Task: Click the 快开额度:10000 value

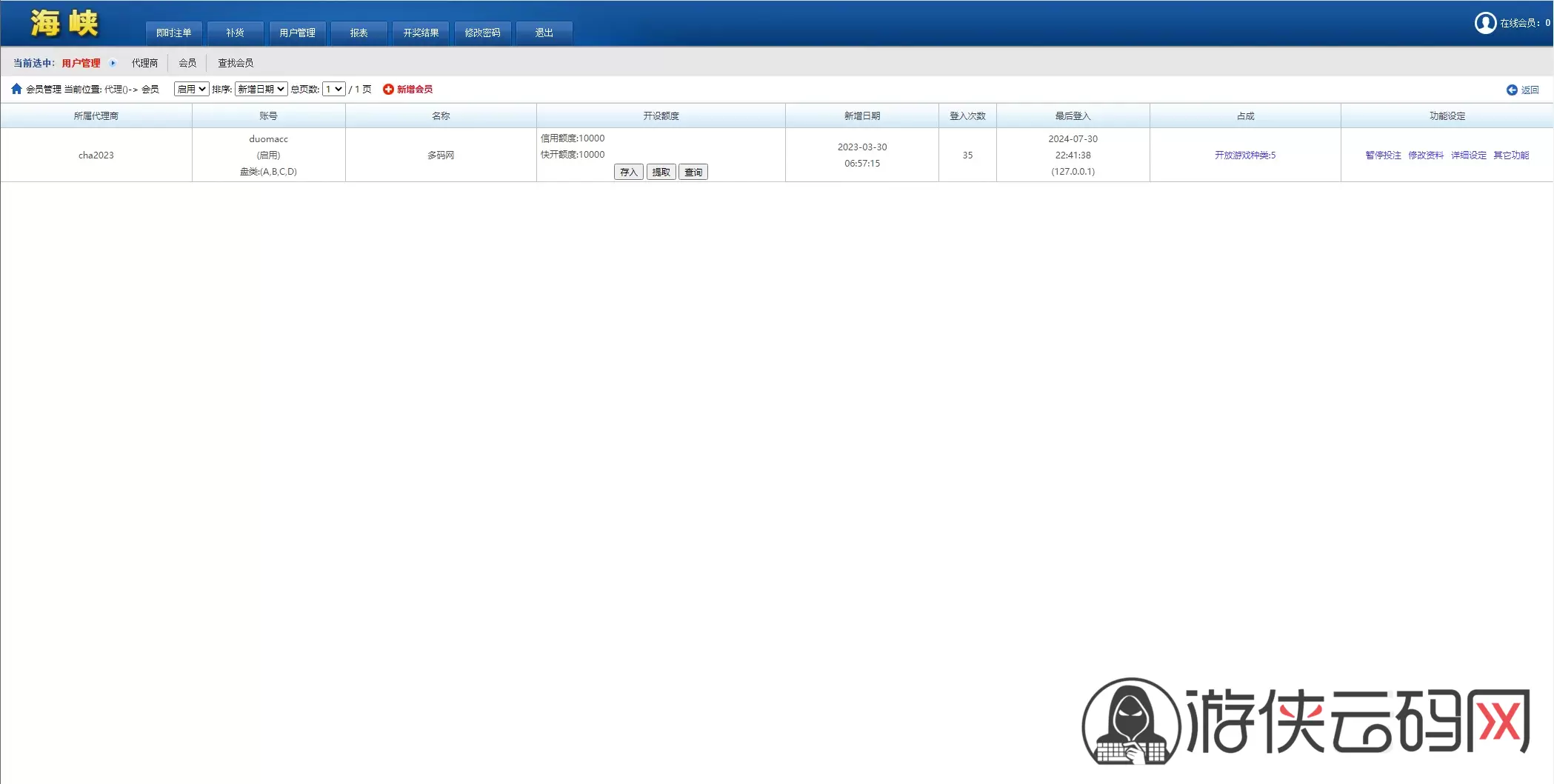Action: click(573, 154)
